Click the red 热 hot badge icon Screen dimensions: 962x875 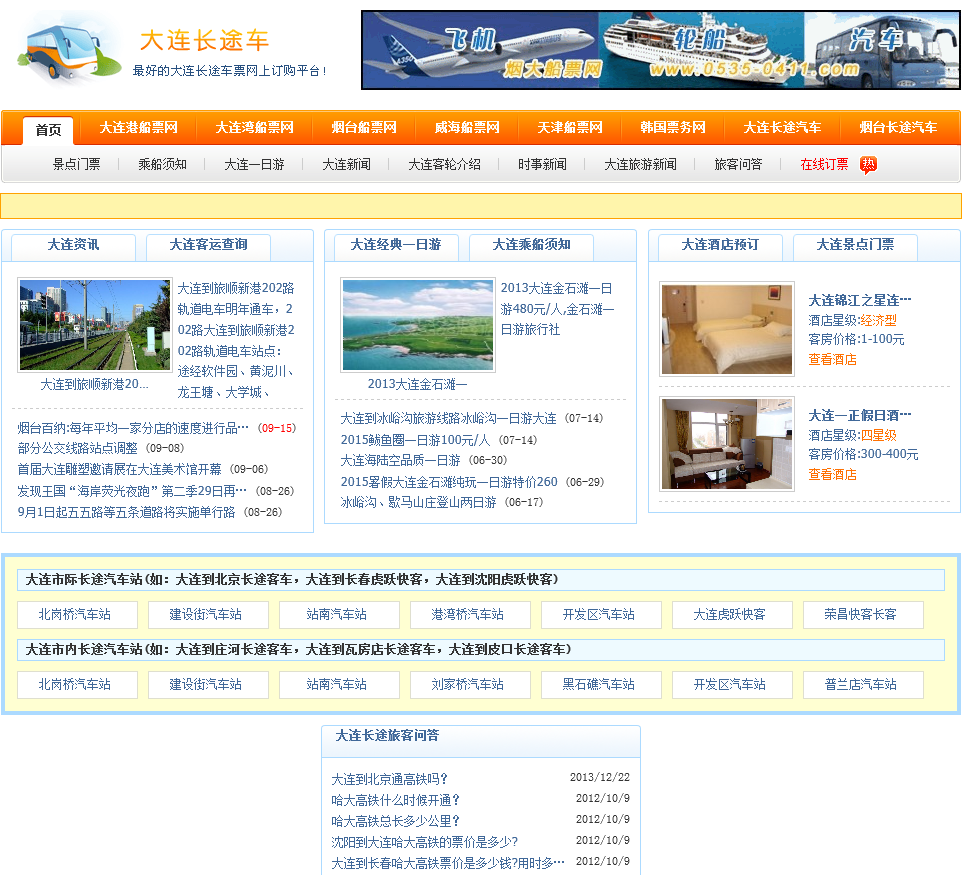click(868, 164)
